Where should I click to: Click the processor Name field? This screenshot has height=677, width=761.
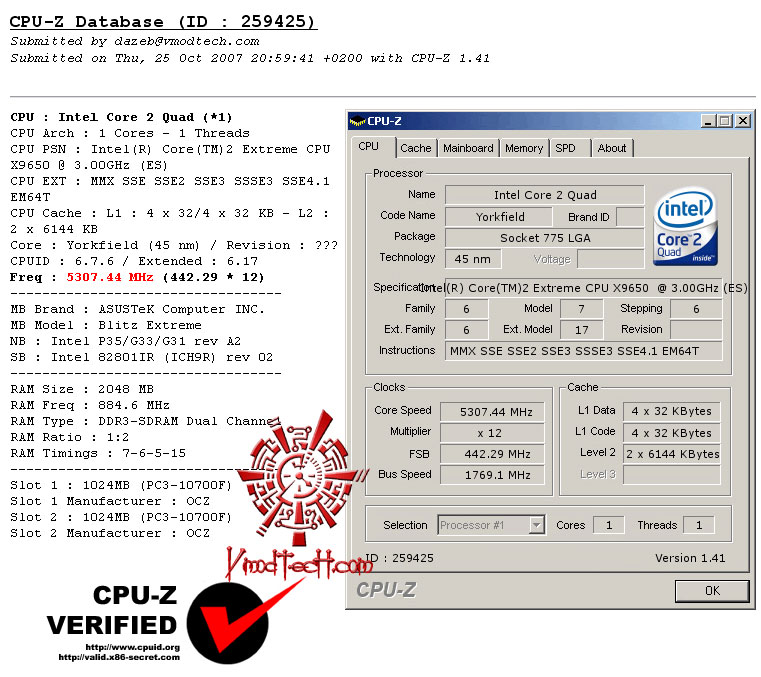click(x=545, y=195)
